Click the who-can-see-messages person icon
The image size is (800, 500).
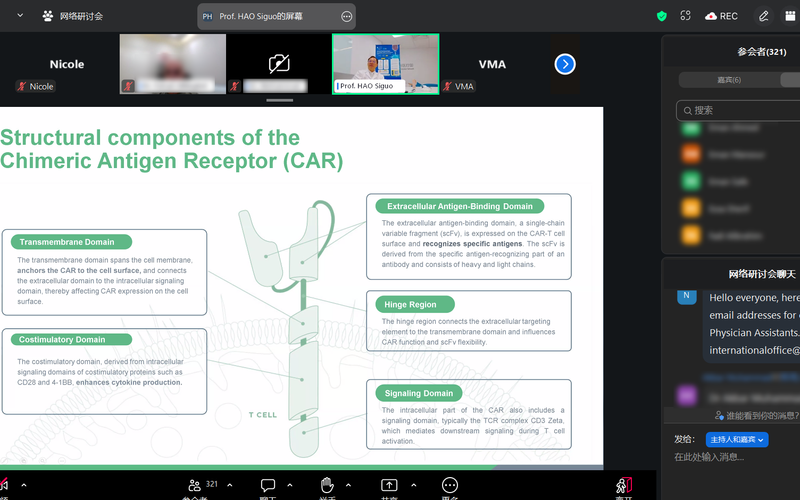pyautogui.click(x=719, y=415)
